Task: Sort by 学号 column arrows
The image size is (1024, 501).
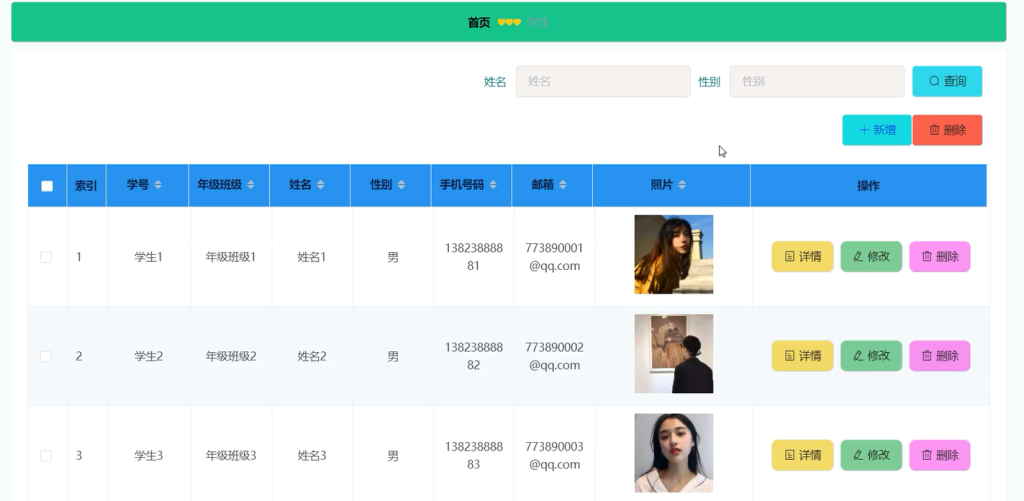Action: pyautogui.click(x=158, y=185)
